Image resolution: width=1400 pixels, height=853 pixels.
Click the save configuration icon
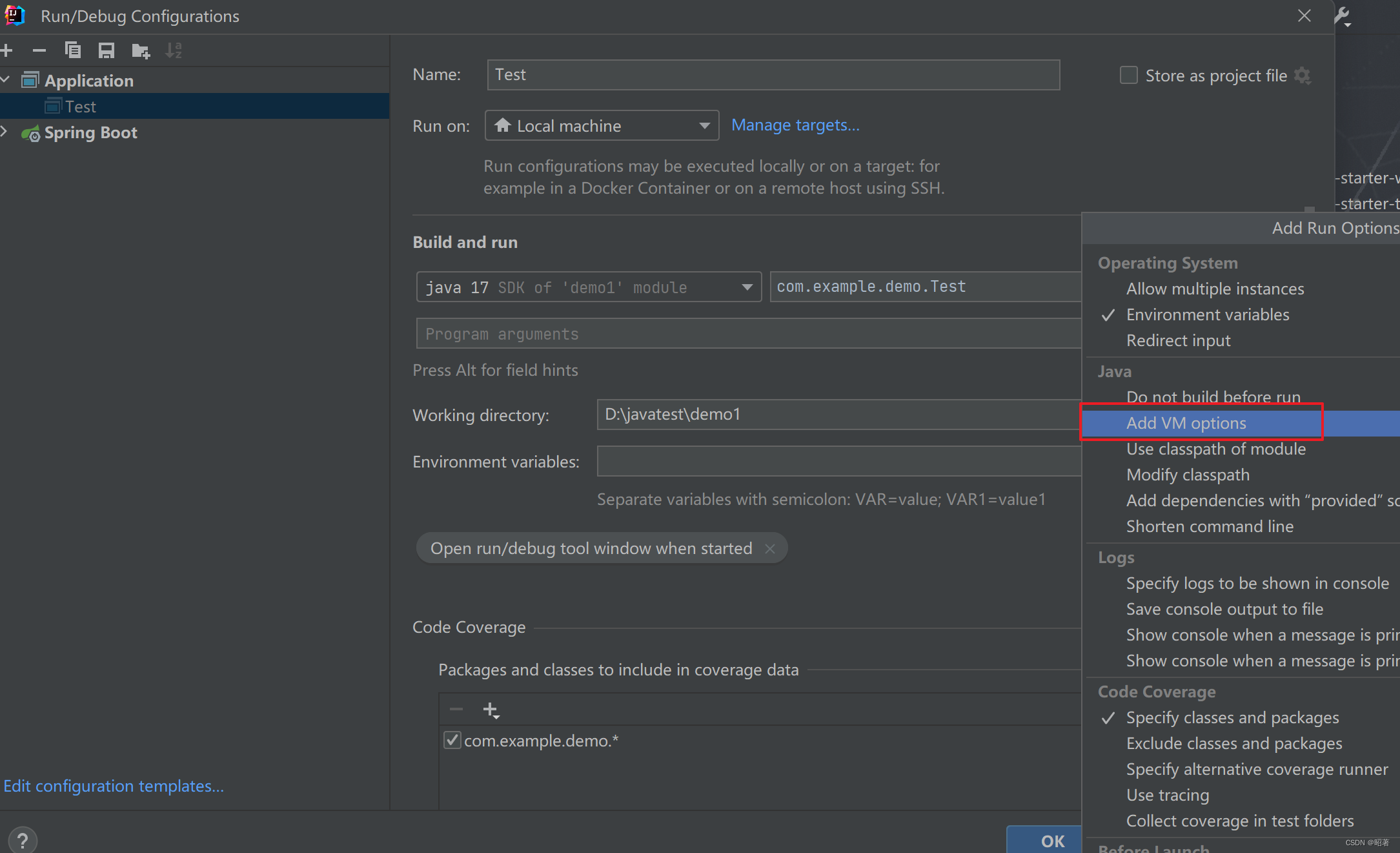tap(105, 49)
